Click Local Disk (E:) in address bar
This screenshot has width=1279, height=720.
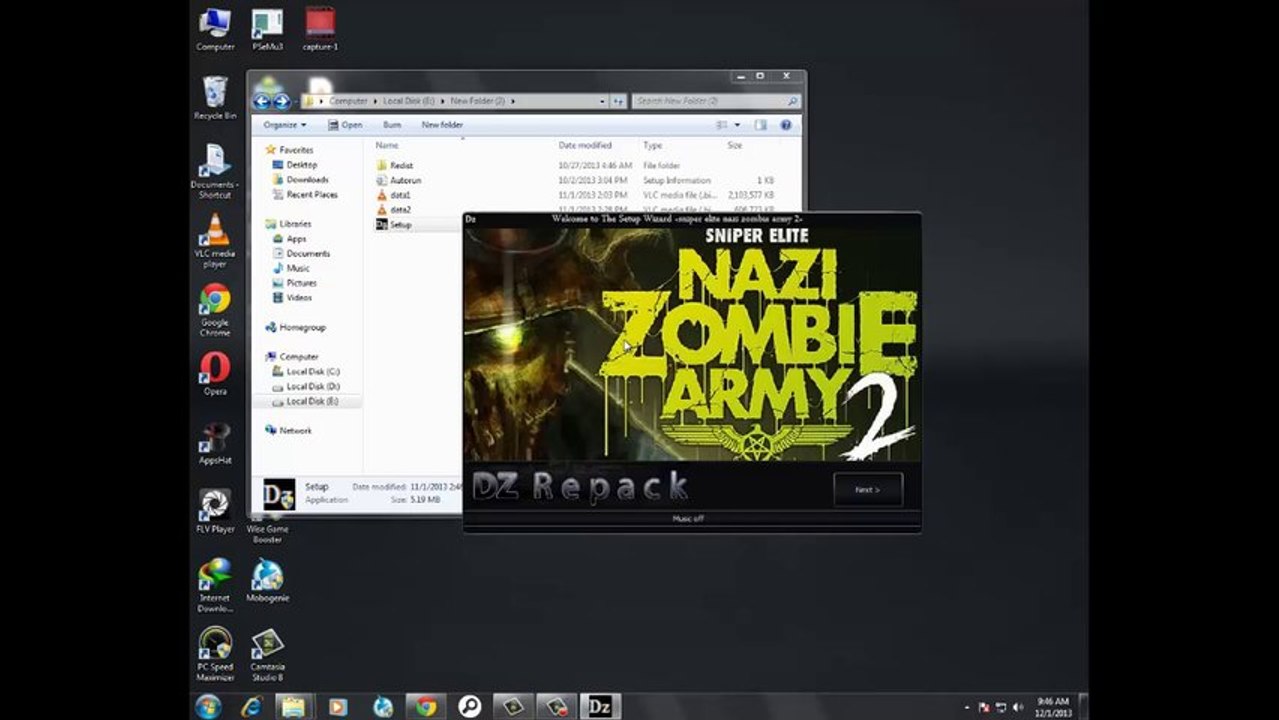pos(409,101)
